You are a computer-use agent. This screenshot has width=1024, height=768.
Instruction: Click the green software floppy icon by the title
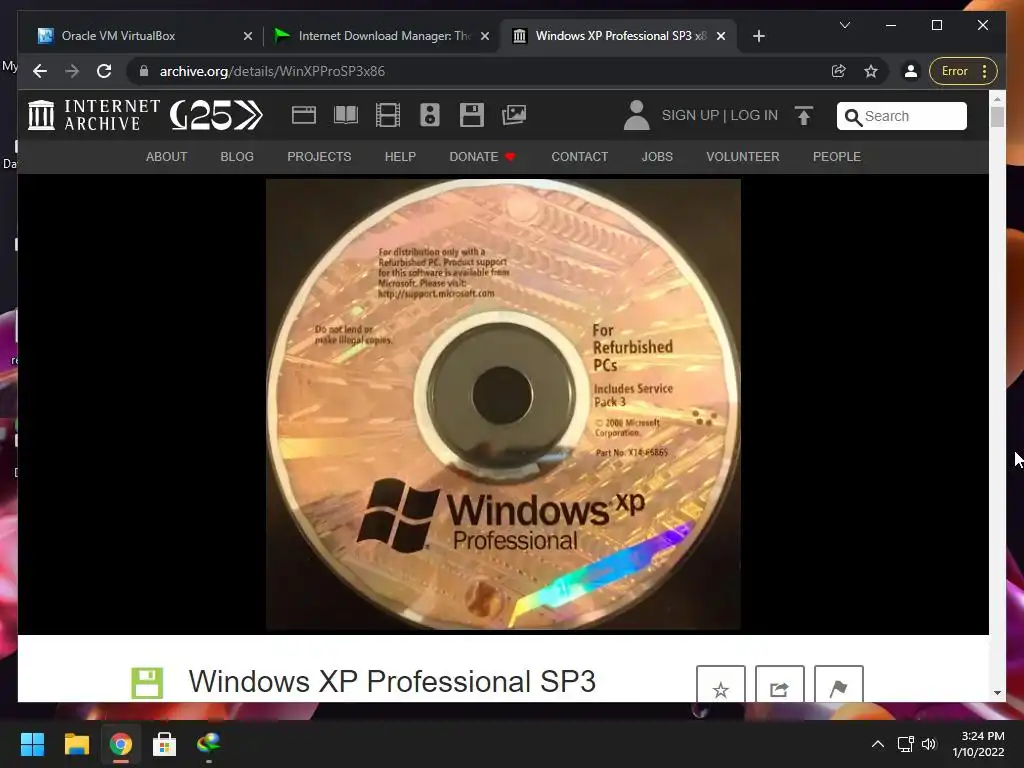tap(147, 683)
